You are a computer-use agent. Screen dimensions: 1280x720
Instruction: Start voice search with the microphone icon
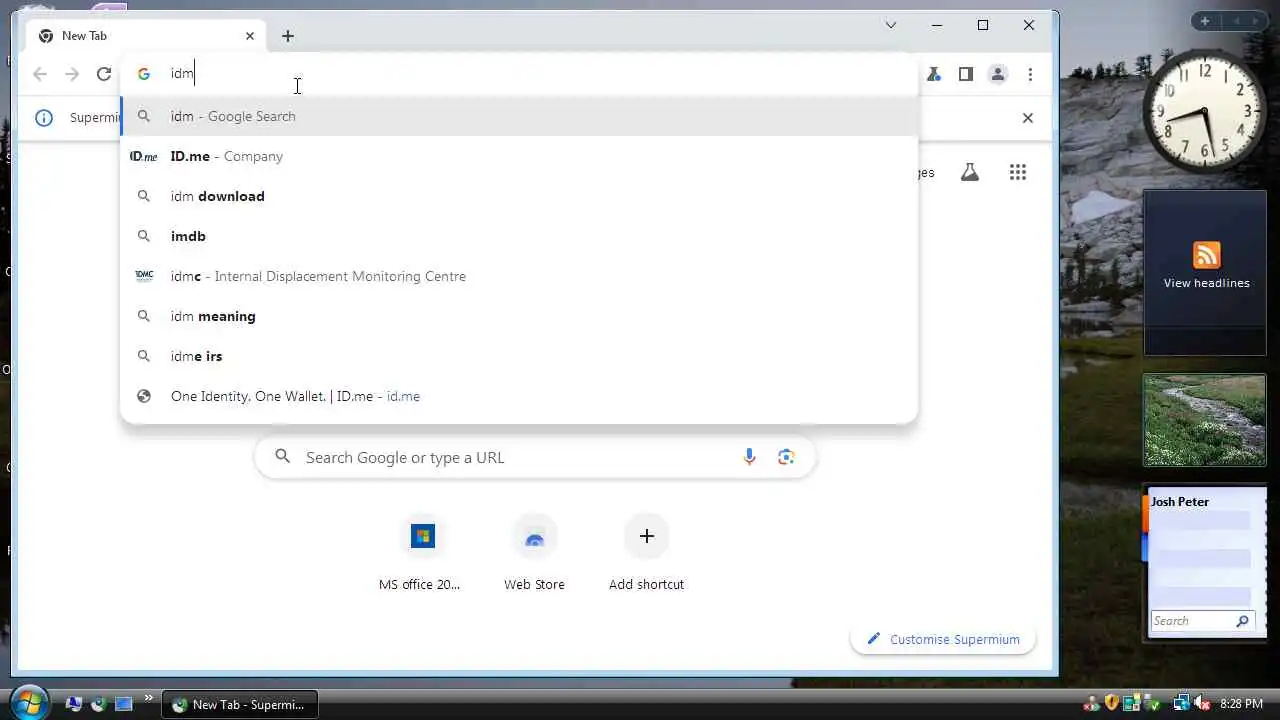pos(749,457)
